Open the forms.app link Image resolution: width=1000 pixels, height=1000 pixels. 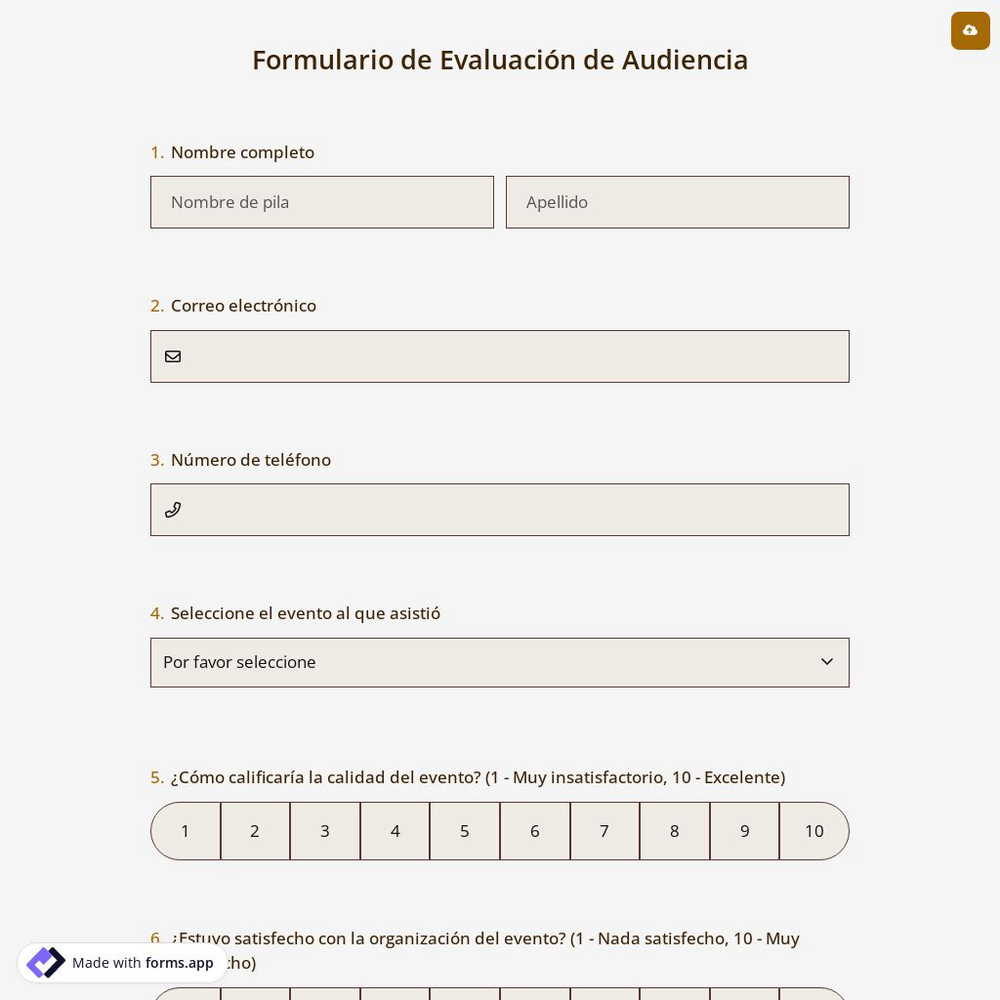pyautogui.click(x=179, y=963)
